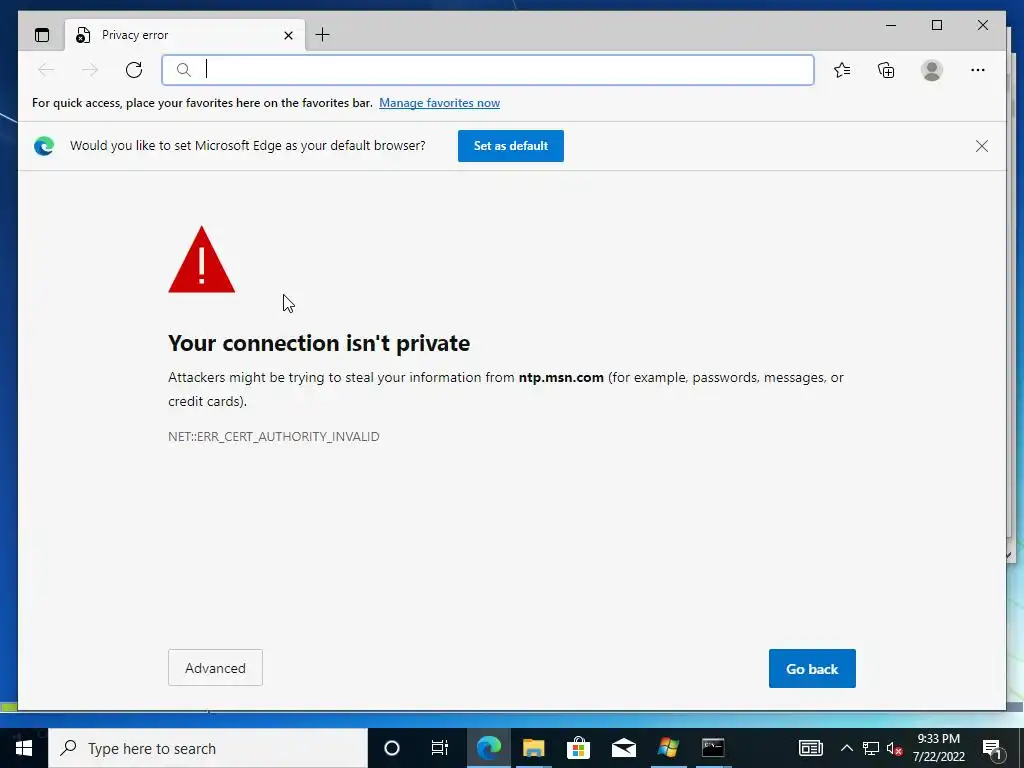This screenshot has width=1024, height=768.
Task: Open the profile avatar icon
Action: (932, 70)
